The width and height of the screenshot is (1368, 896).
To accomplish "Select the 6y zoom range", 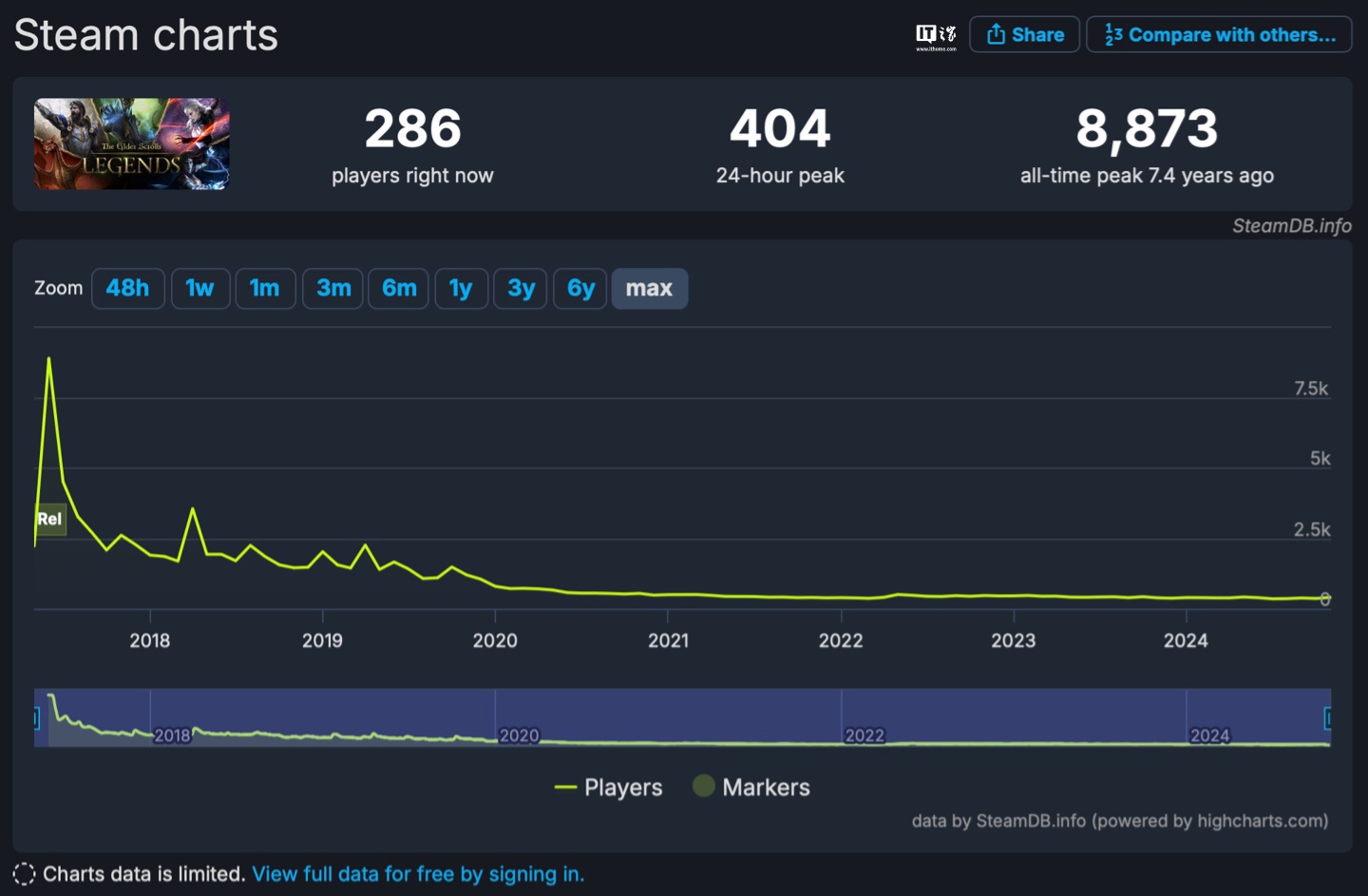I will point(580,288).
